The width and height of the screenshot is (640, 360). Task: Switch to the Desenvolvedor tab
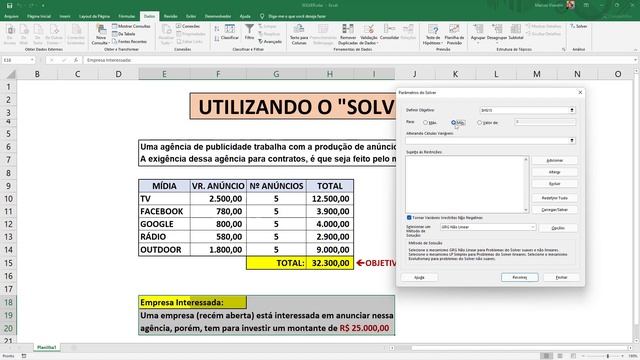pyautogui.click(x=218, y=16)
